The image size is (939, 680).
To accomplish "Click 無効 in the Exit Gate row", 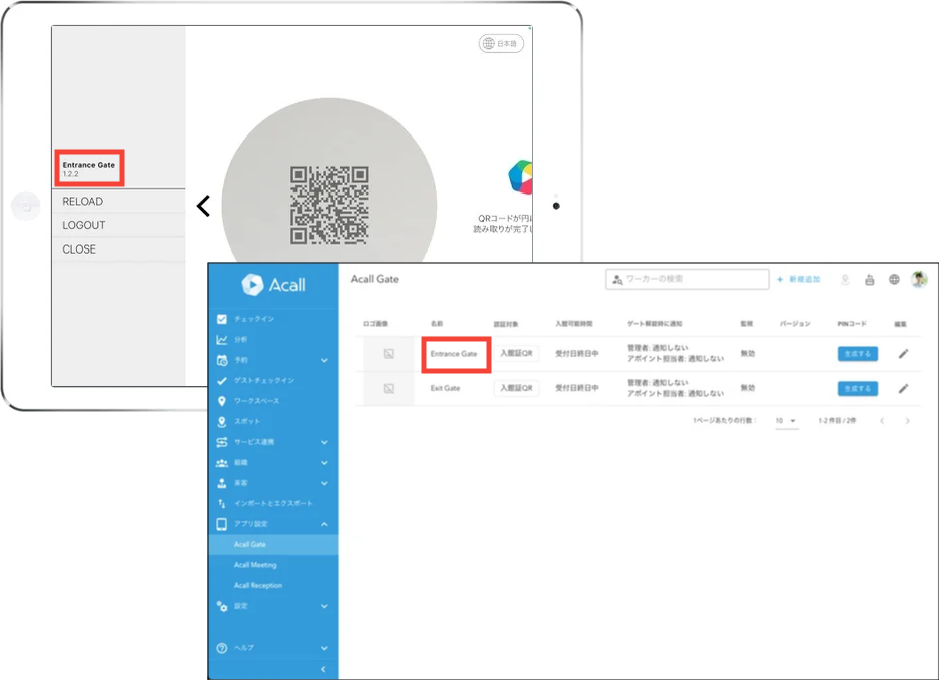I will [747, 388].
